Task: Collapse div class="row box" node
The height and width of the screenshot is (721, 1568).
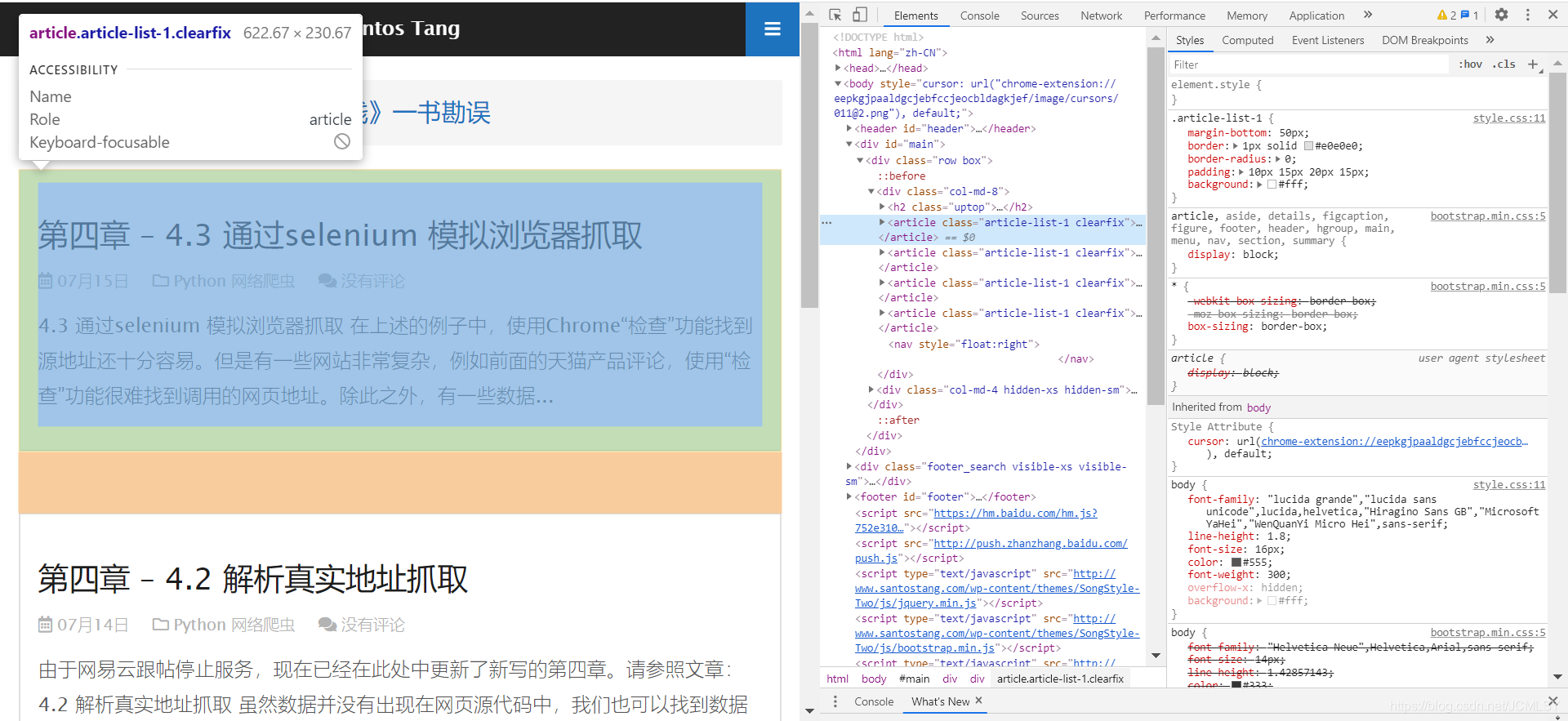Action: pyautogui.click(x=859, y=160)
